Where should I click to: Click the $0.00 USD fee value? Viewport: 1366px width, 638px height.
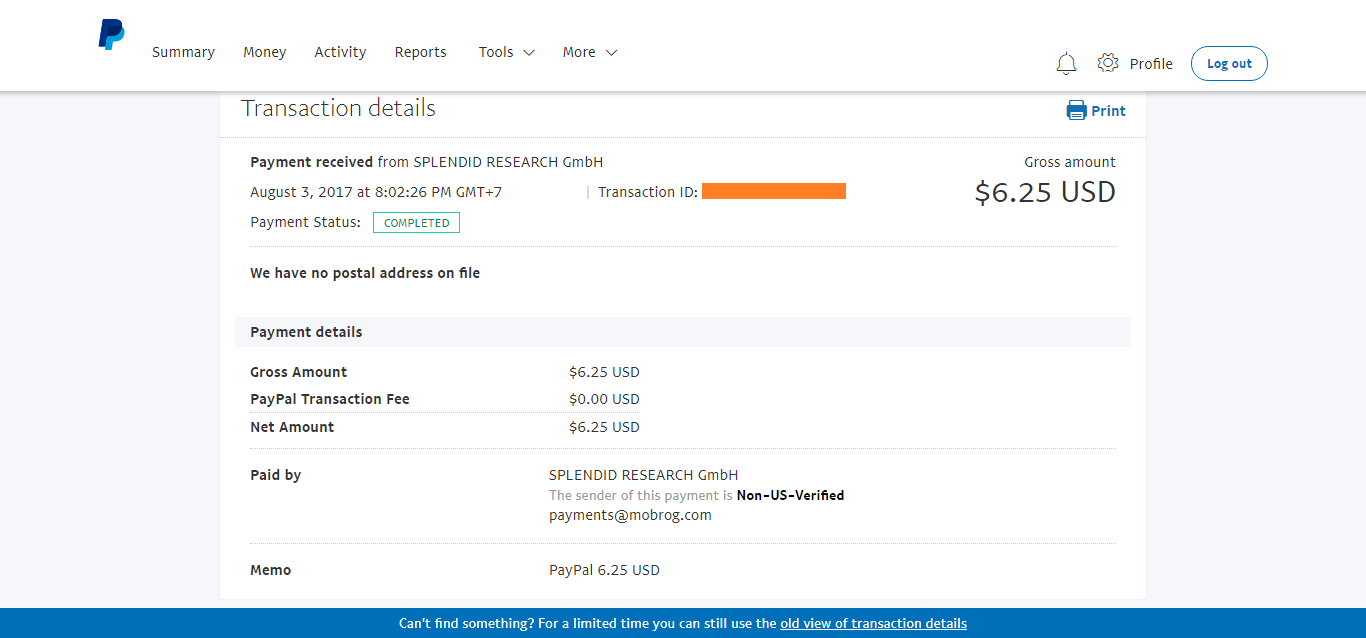(x=604, y=399)
